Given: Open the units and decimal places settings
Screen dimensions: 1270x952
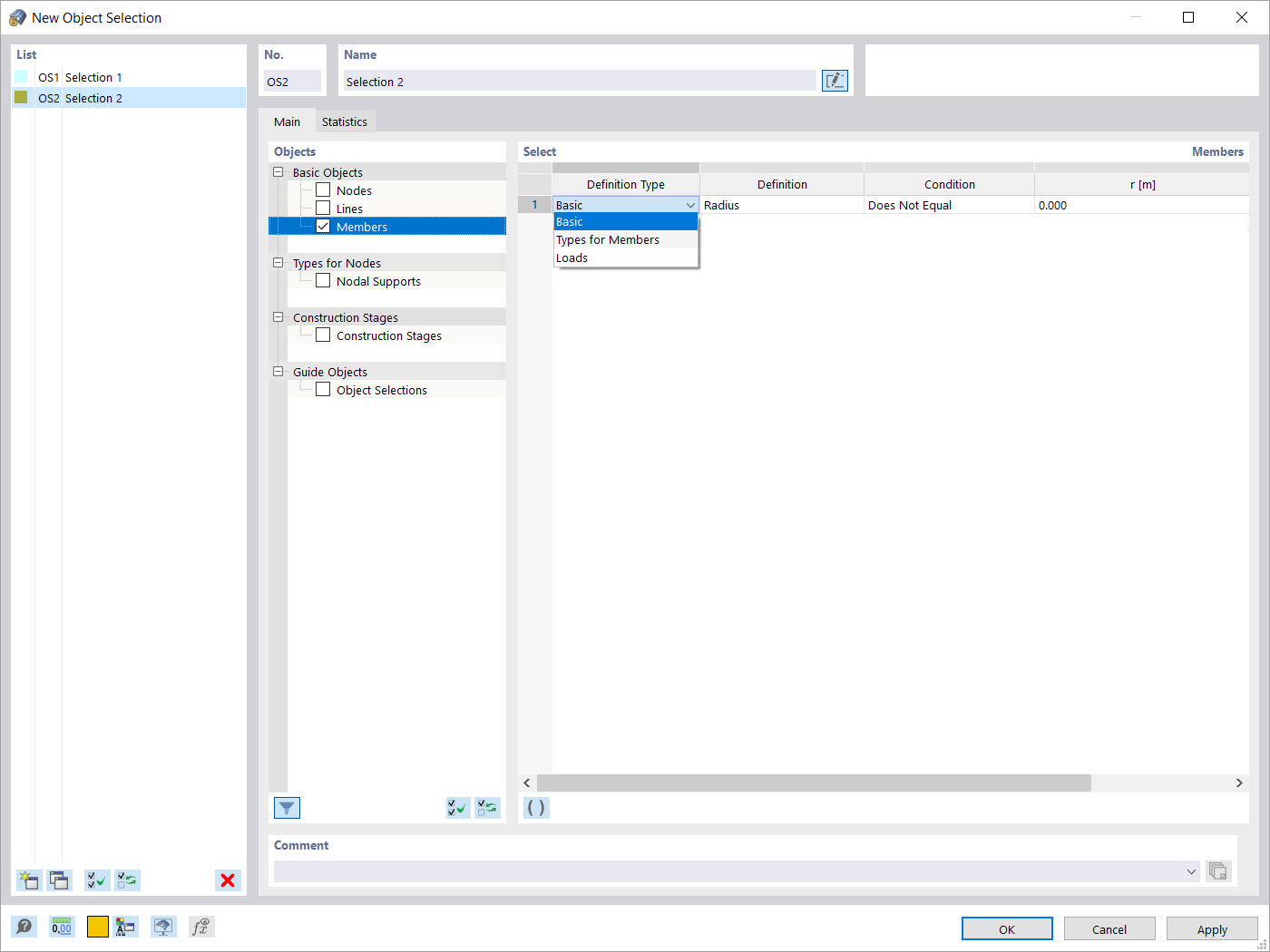Looking at the screenshot, I should click(x=62, y=927).
